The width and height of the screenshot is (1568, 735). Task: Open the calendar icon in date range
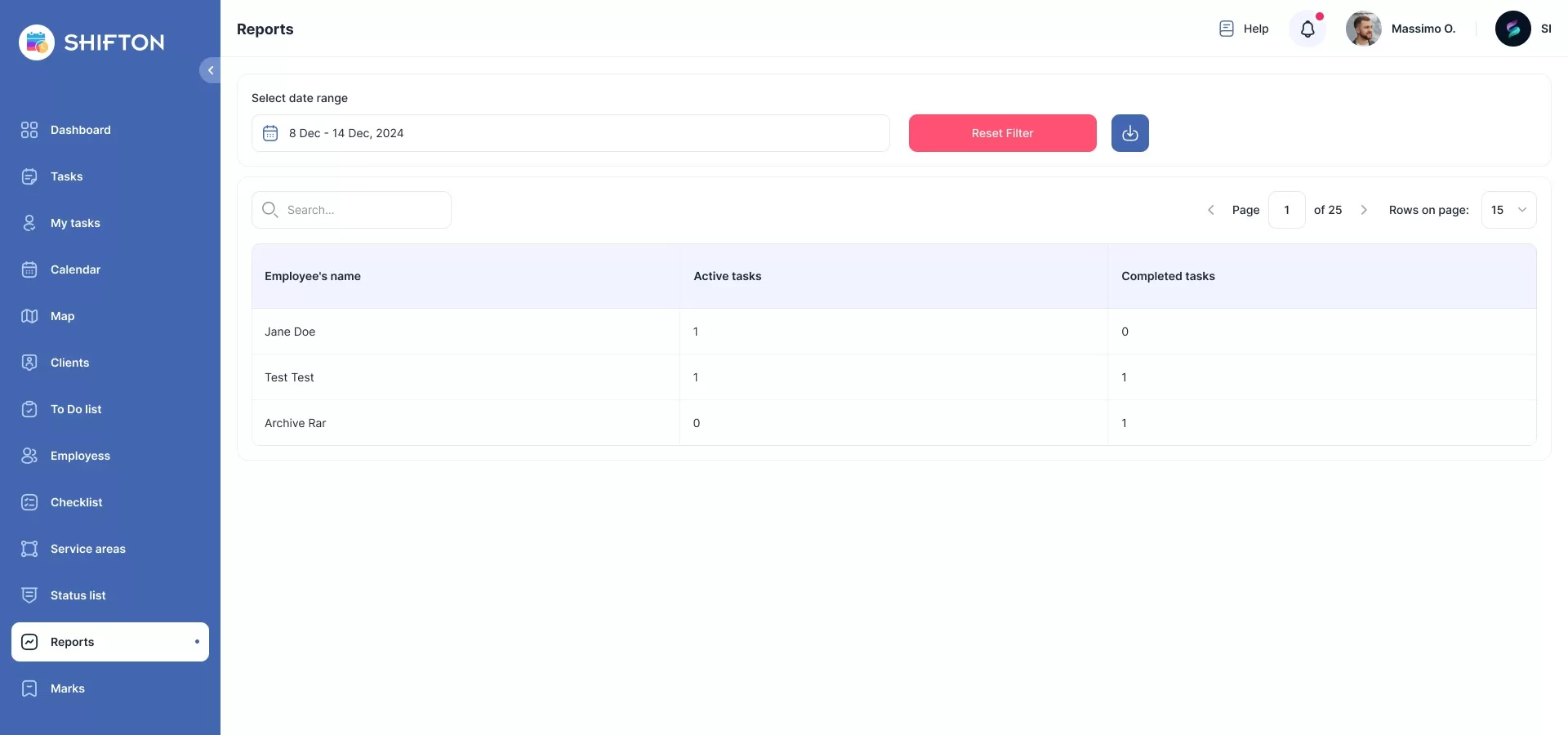tap(270, 133)
